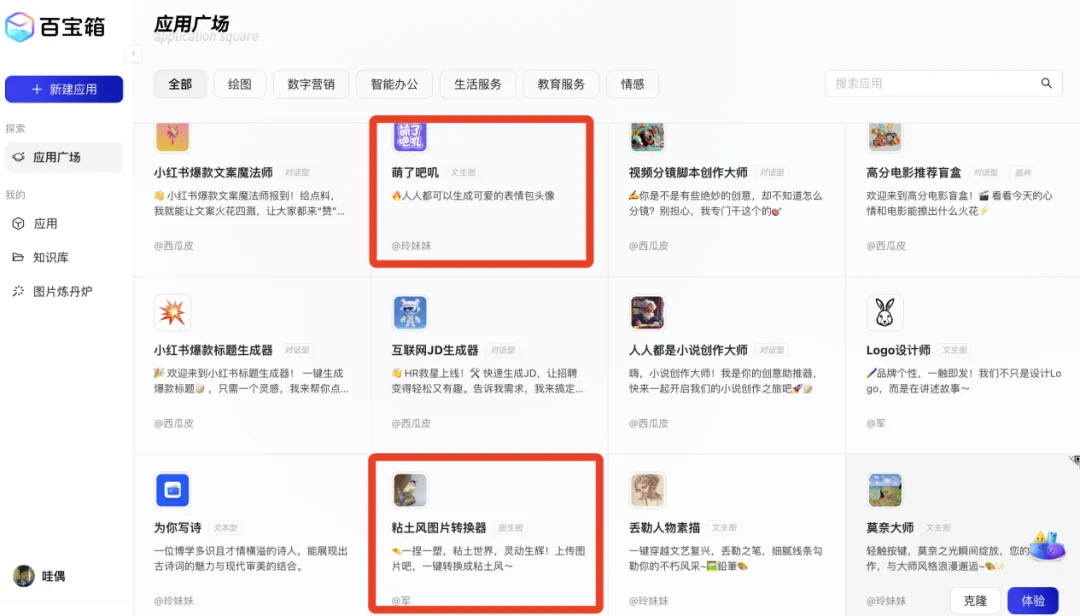This screenshot has width=1080, height=616.
Task: Open the 为你写诗 title
Action: tap(178, 528)
